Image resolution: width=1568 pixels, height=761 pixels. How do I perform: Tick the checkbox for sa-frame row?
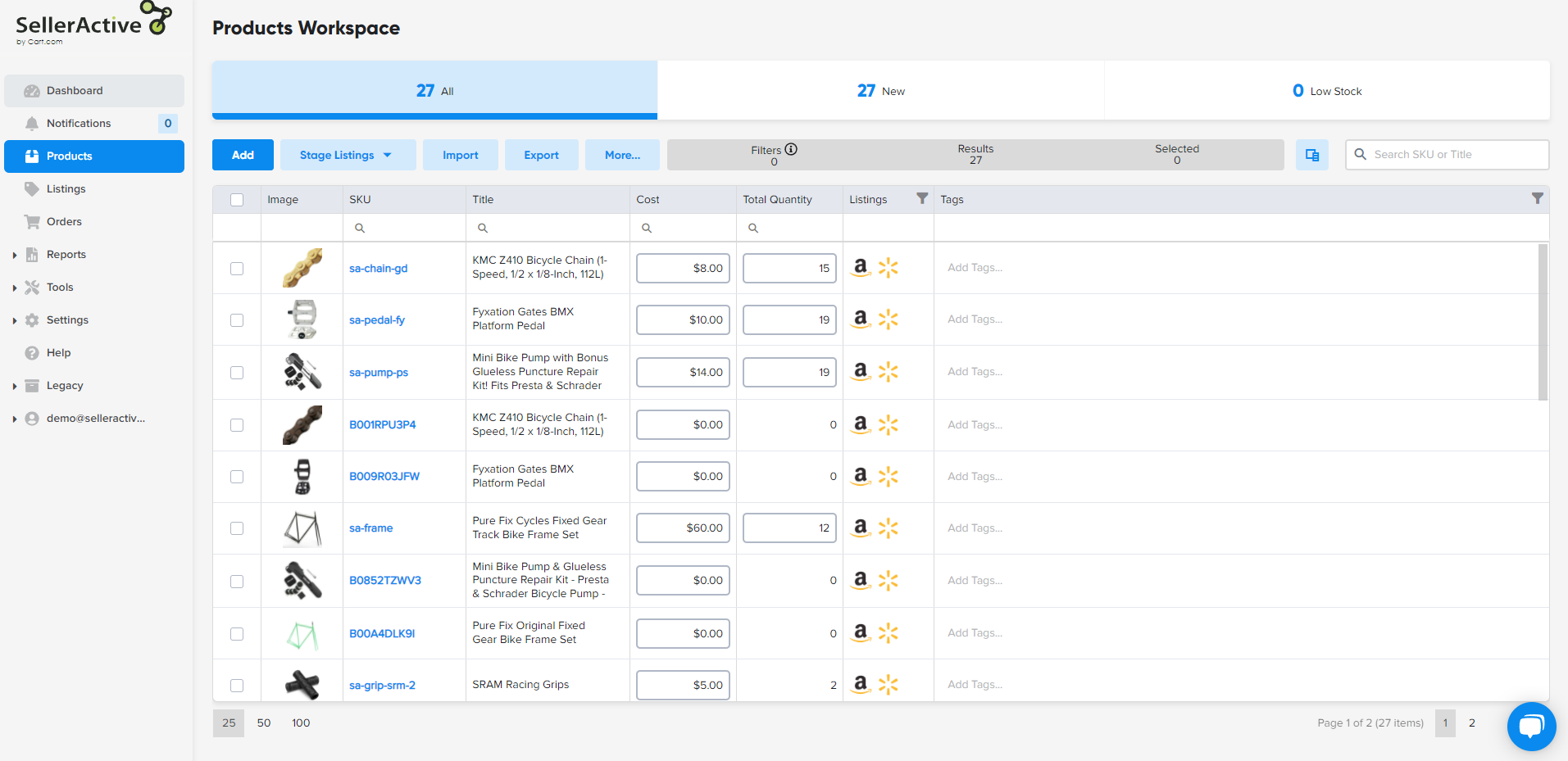237,528
